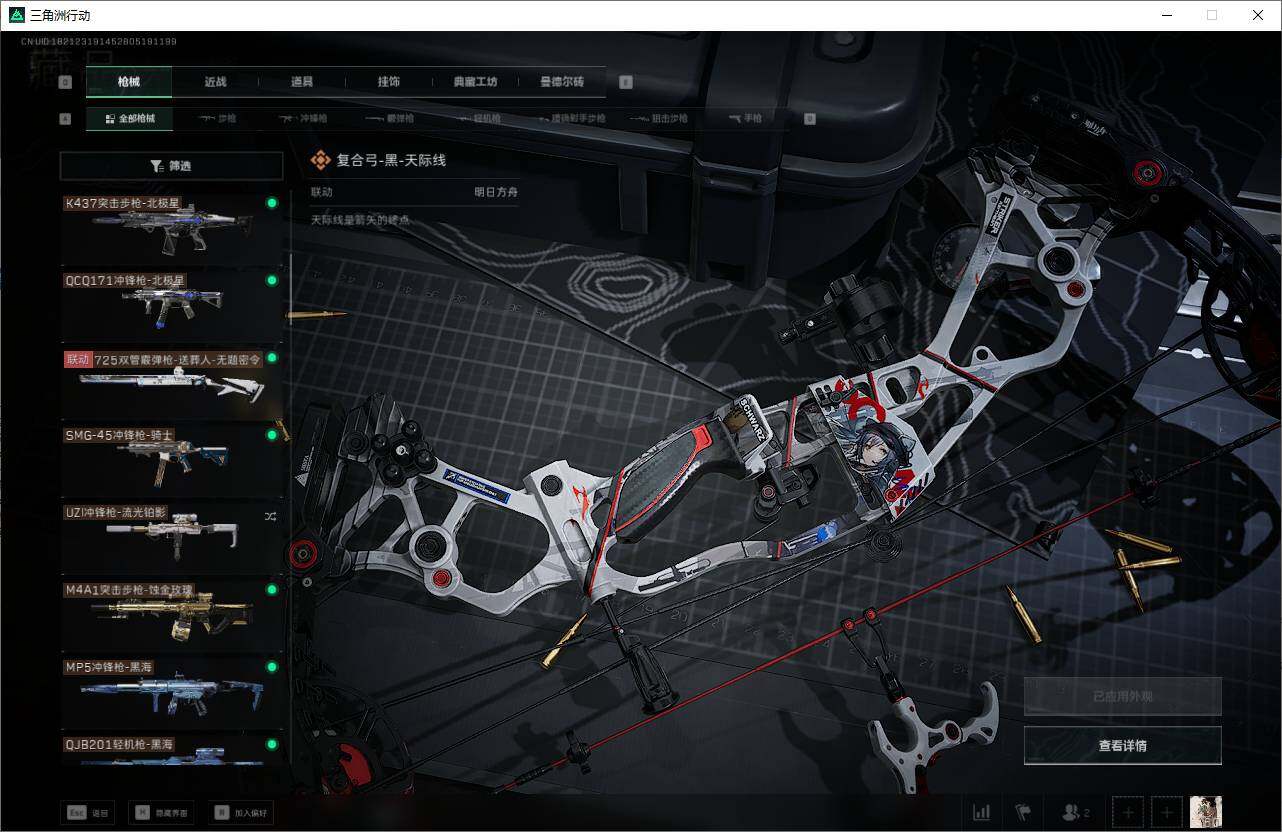
Task: Open the 筛选 filter button
Action: pyautogui.click(x=172, y=166)
